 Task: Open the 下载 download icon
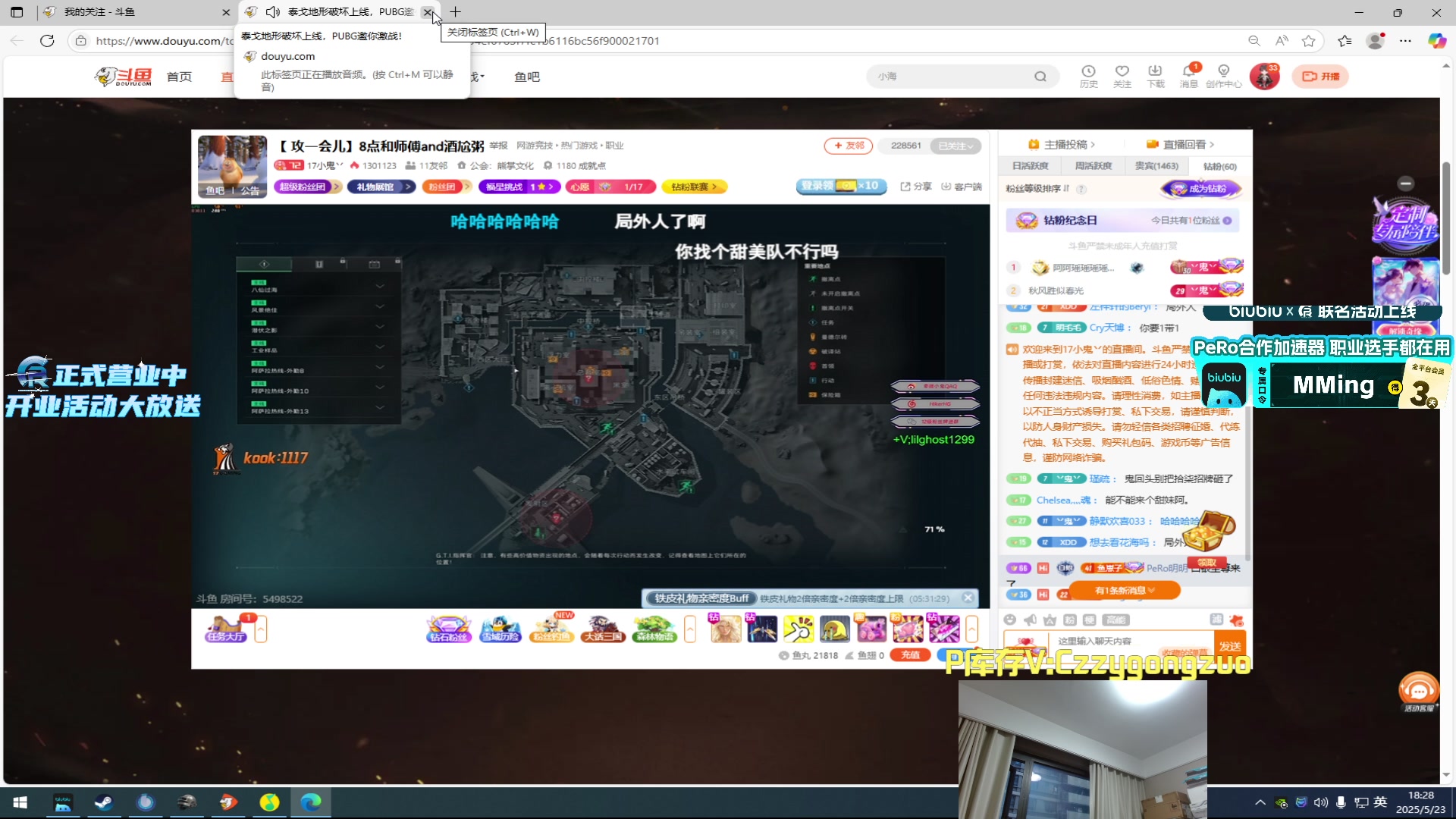click(1156, 76)
